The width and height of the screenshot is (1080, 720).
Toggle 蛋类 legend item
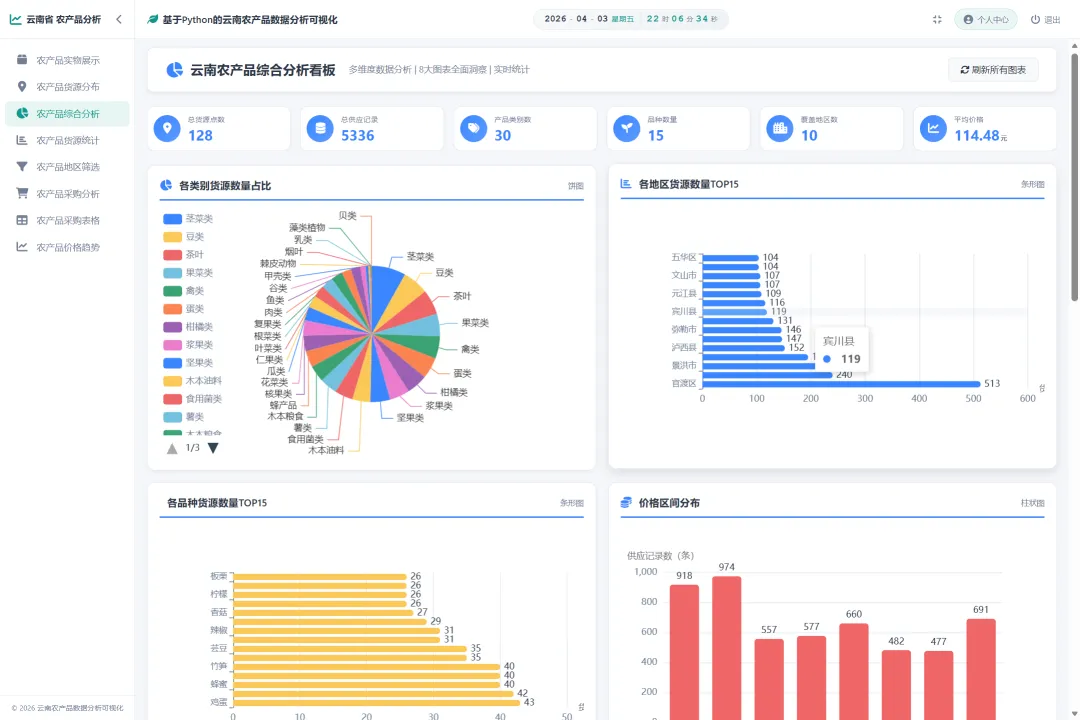point(183,309)
